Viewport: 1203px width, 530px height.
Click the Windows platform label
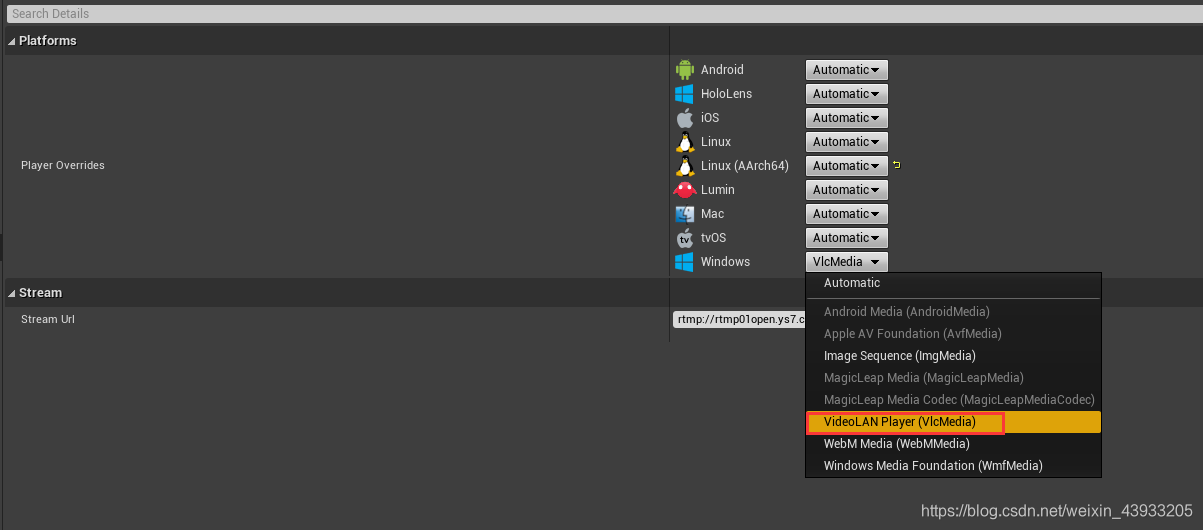tap(725, 262)
